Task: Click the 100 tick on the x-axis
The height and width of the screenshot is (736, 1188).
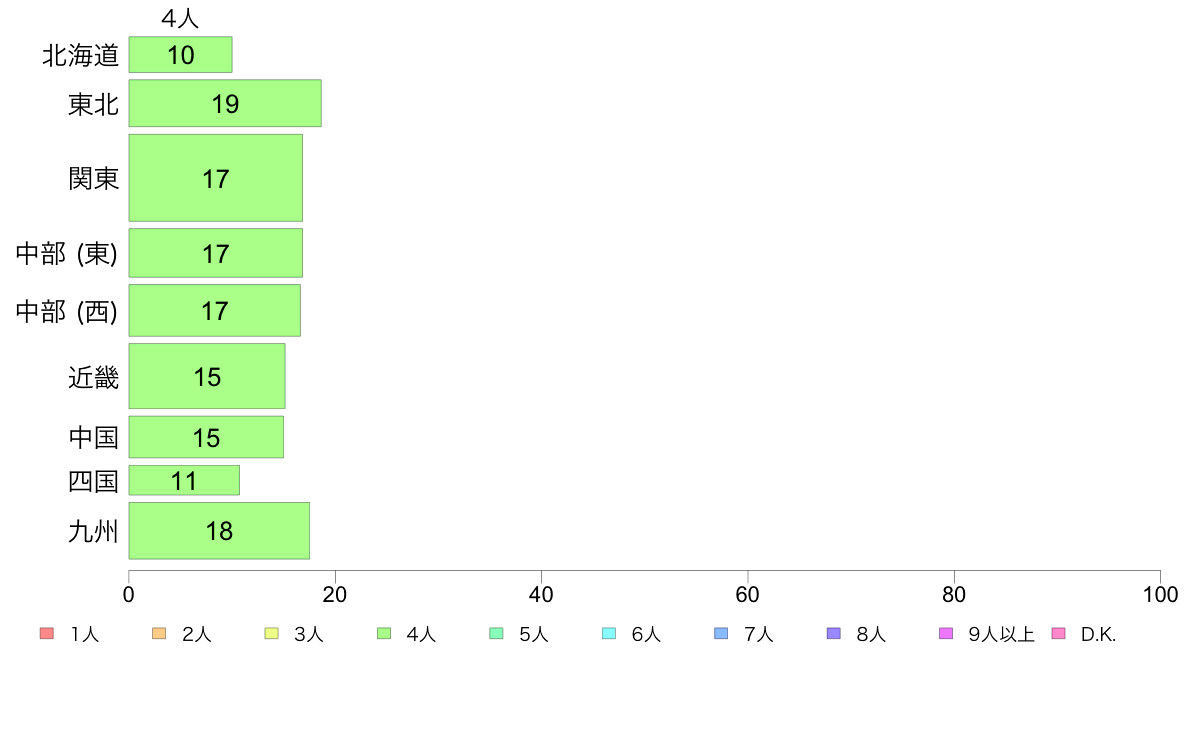Action: [x=1160, y=594]
